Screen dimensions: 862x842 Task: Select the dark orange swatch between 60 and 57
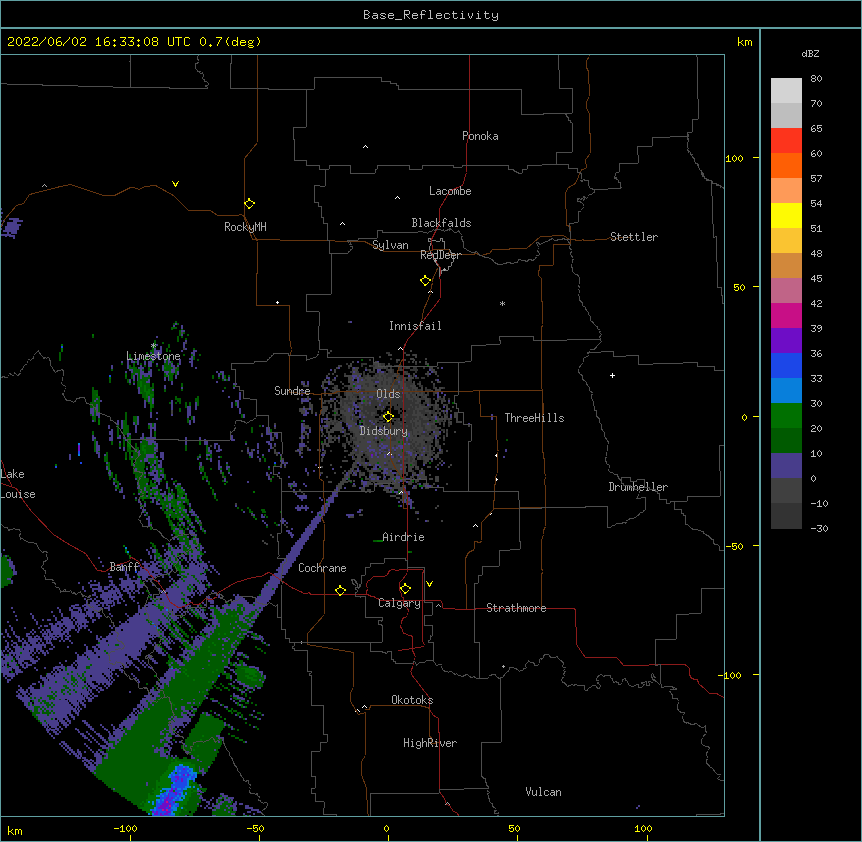786,165
